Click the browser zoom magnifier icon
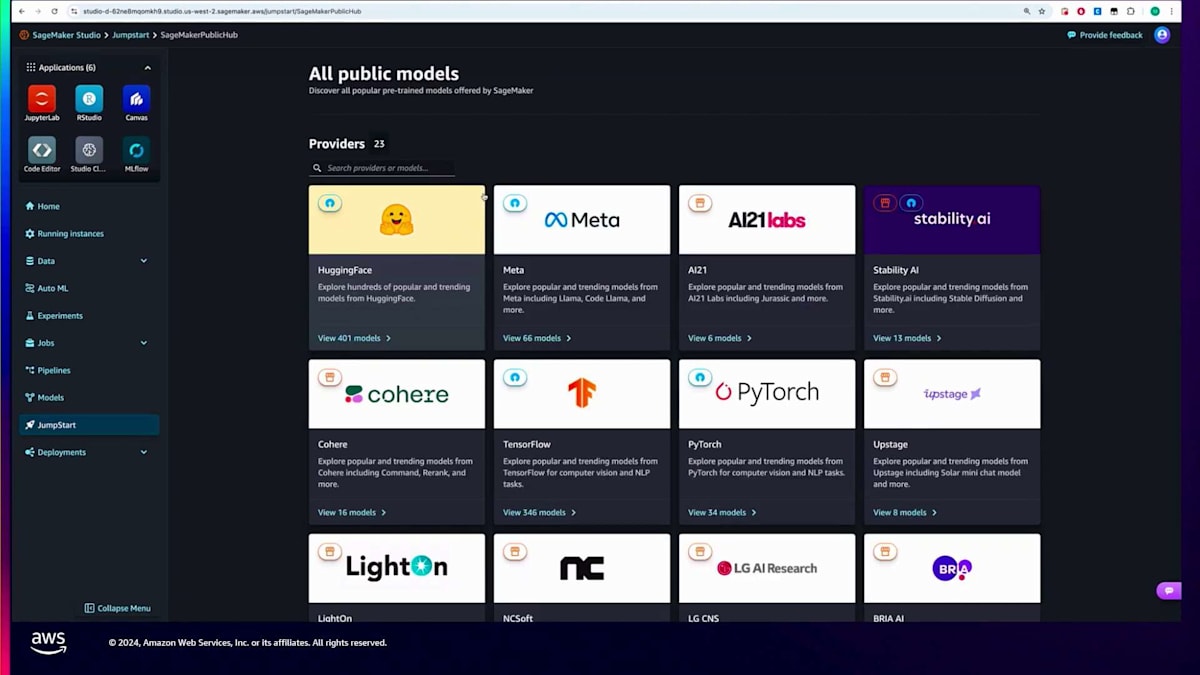Screen dimensions: 1200x675 pos(1027,11)
